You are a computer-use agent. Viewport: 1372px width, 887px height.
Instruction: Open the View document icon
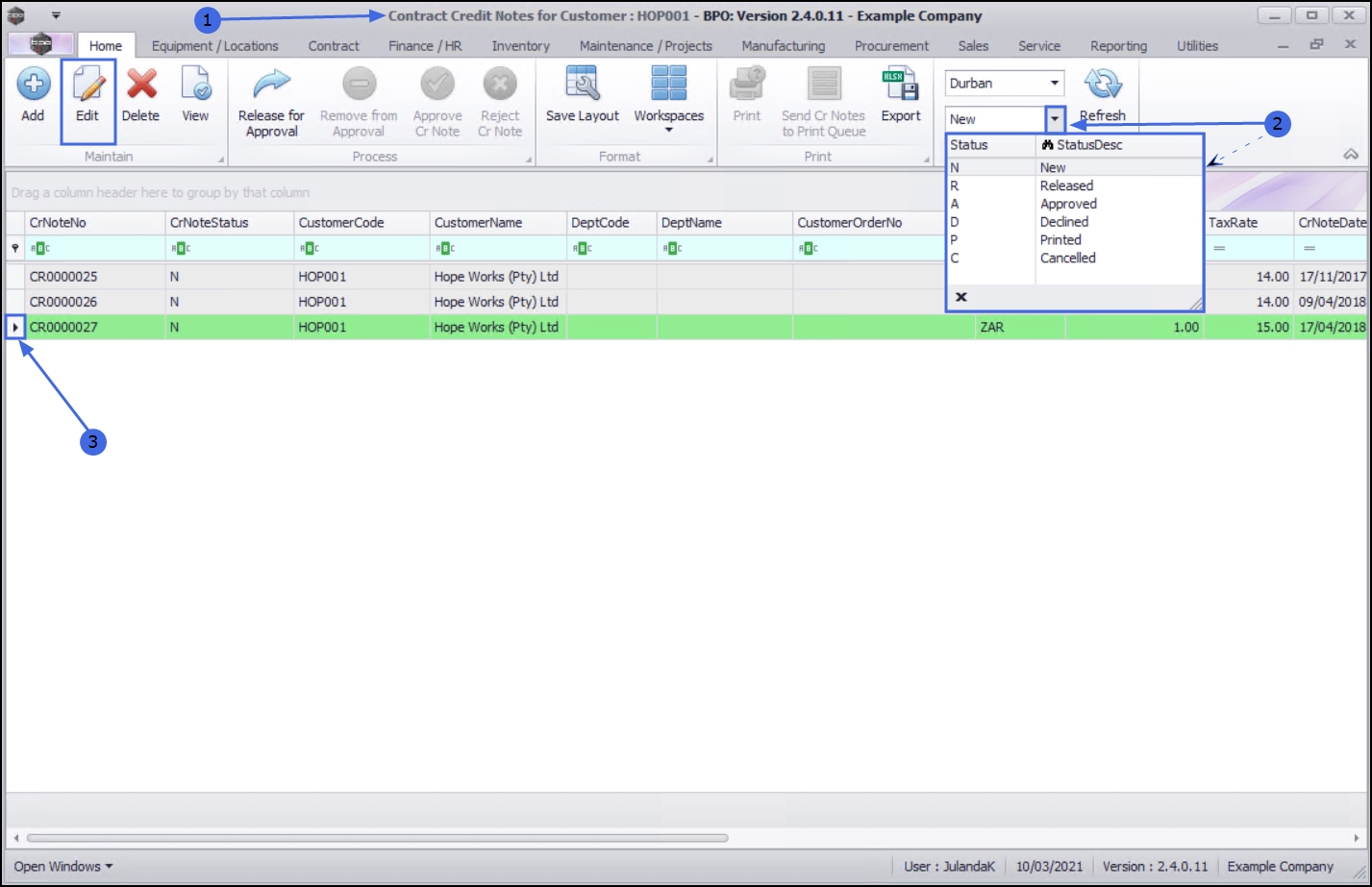[195, 85]
